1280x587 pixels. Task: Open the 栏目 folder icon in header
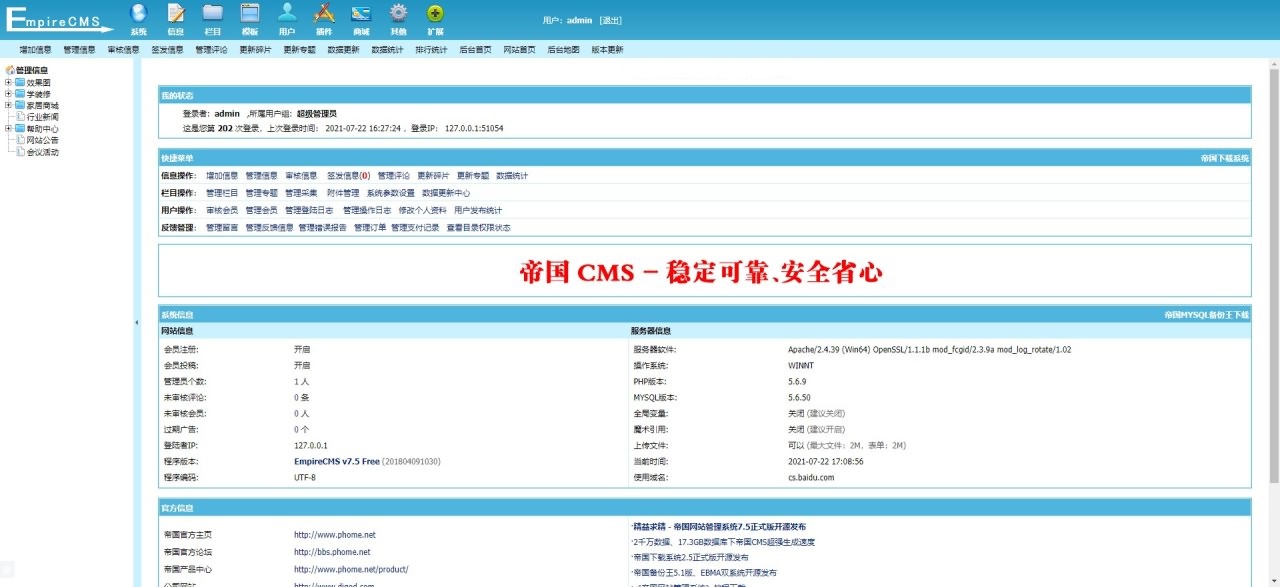pos(212,13)
